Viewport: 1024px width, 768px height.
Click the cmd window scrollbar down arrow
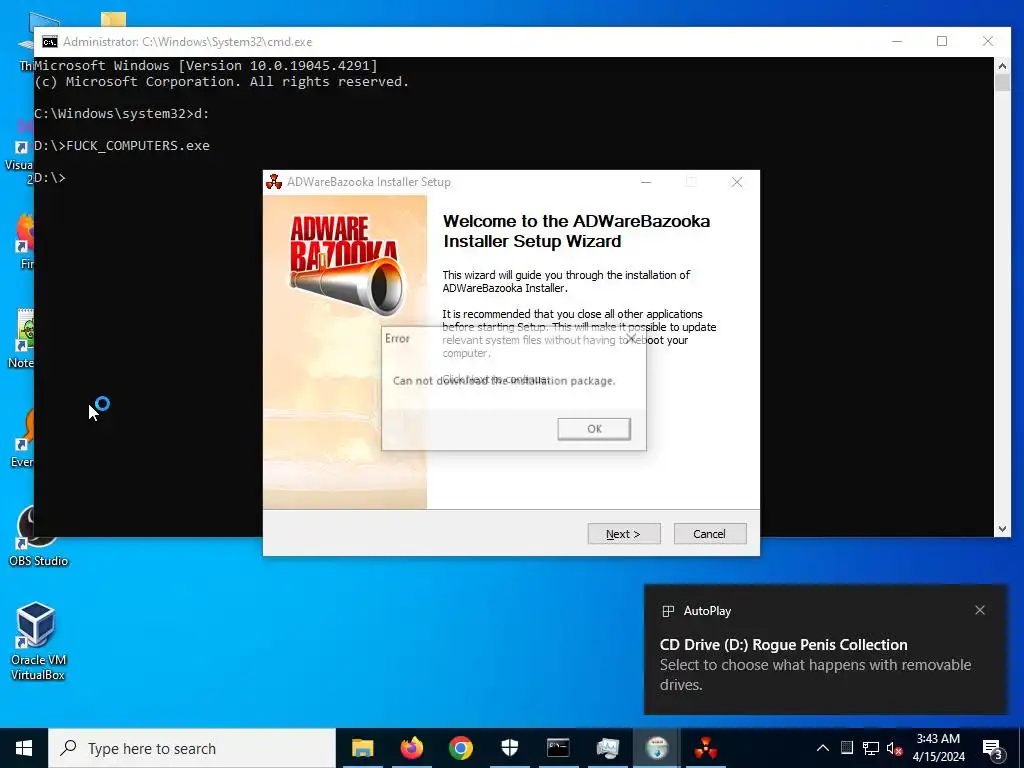(1002, 529)
